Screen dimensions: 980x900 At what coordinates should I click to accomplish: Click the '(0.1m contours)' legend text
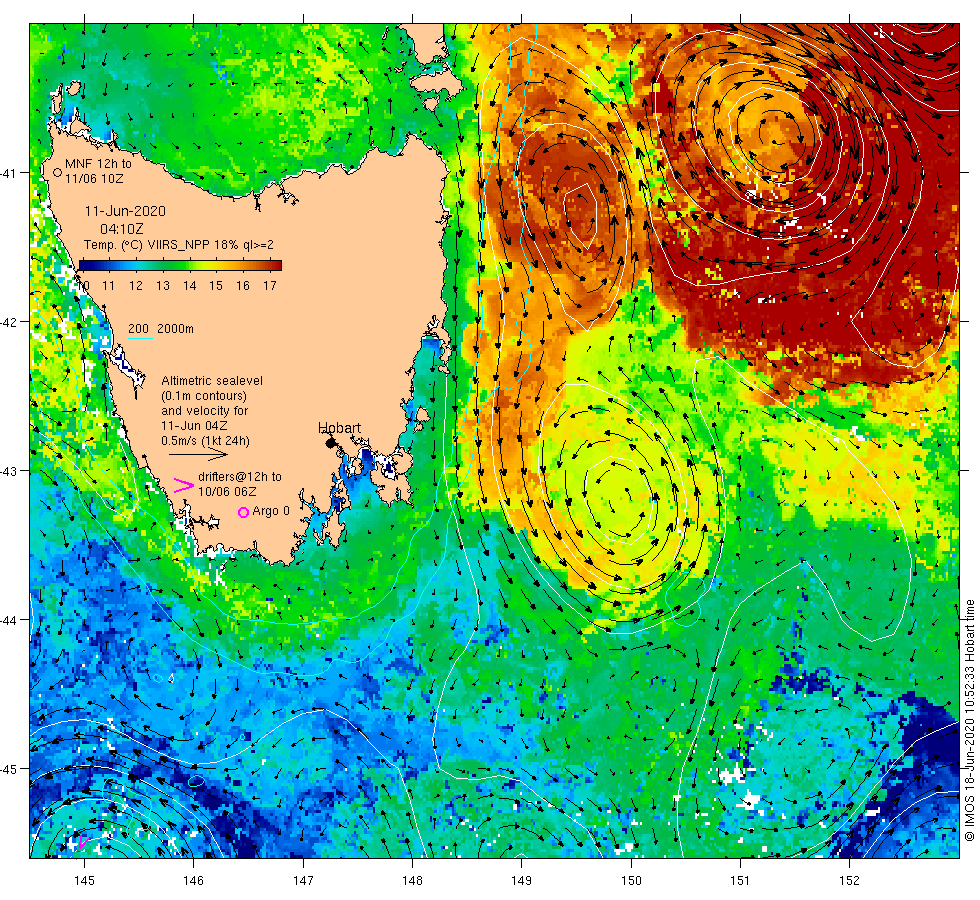[x=204, y=396]
